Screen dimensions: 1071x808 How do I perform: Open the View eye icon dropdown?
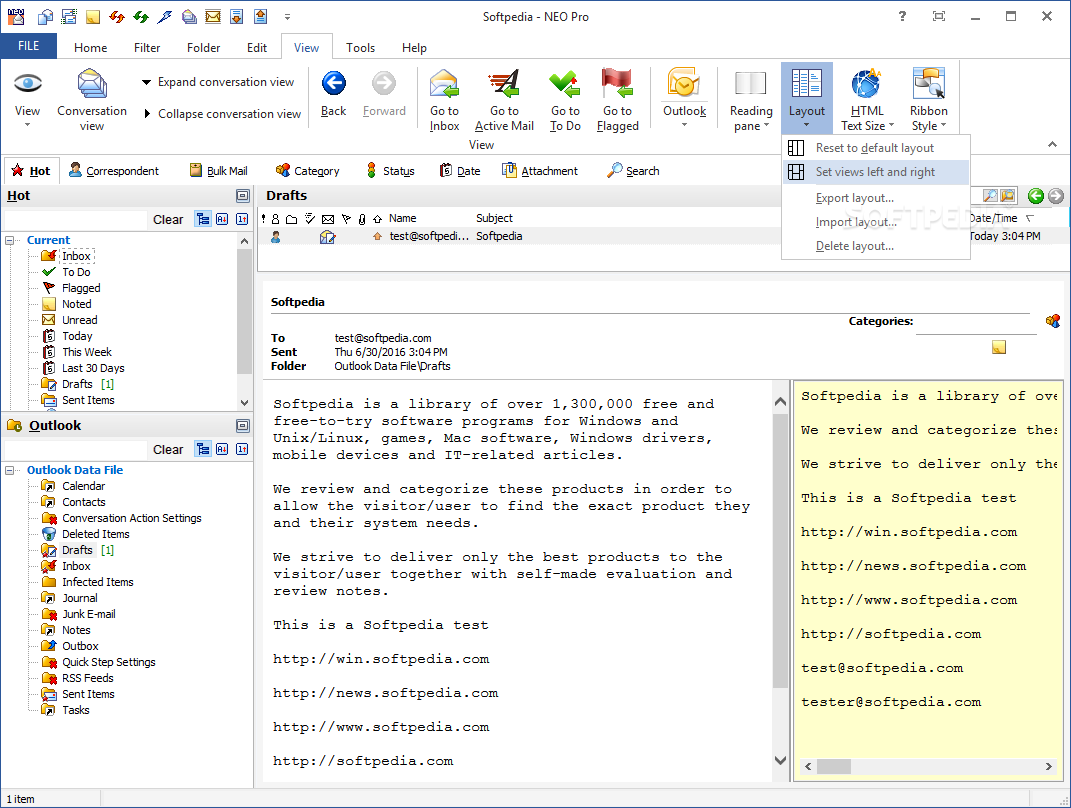click(27, 99)
